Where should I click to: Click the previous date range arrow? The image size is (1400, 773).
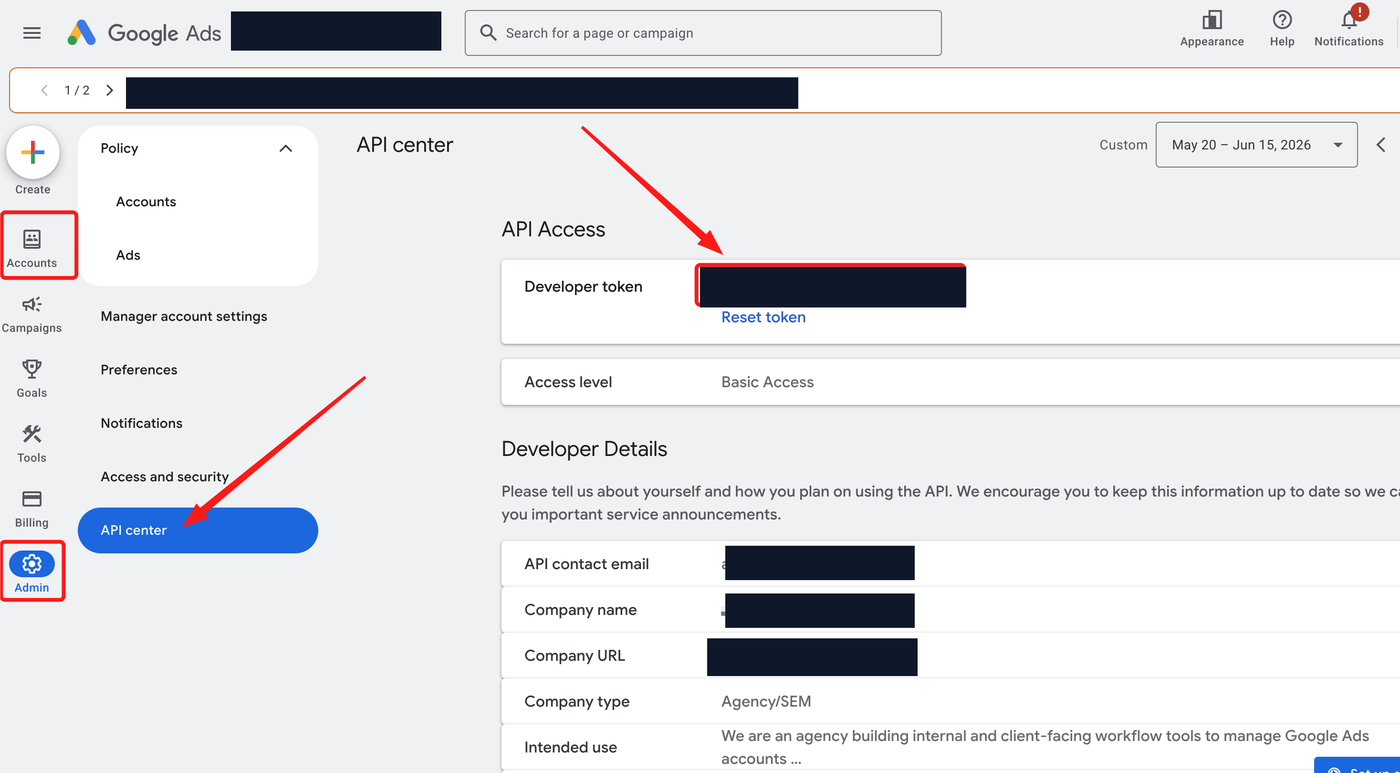coord(1381,145)
